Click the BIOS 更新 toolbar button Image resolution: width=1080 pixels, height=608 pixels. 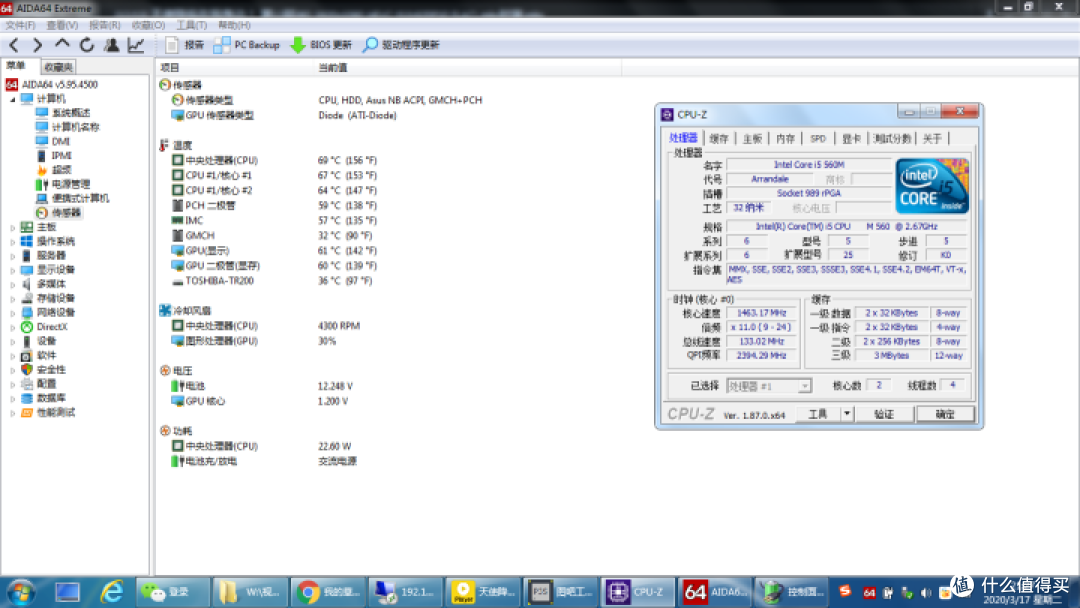(x=321, y=45)
